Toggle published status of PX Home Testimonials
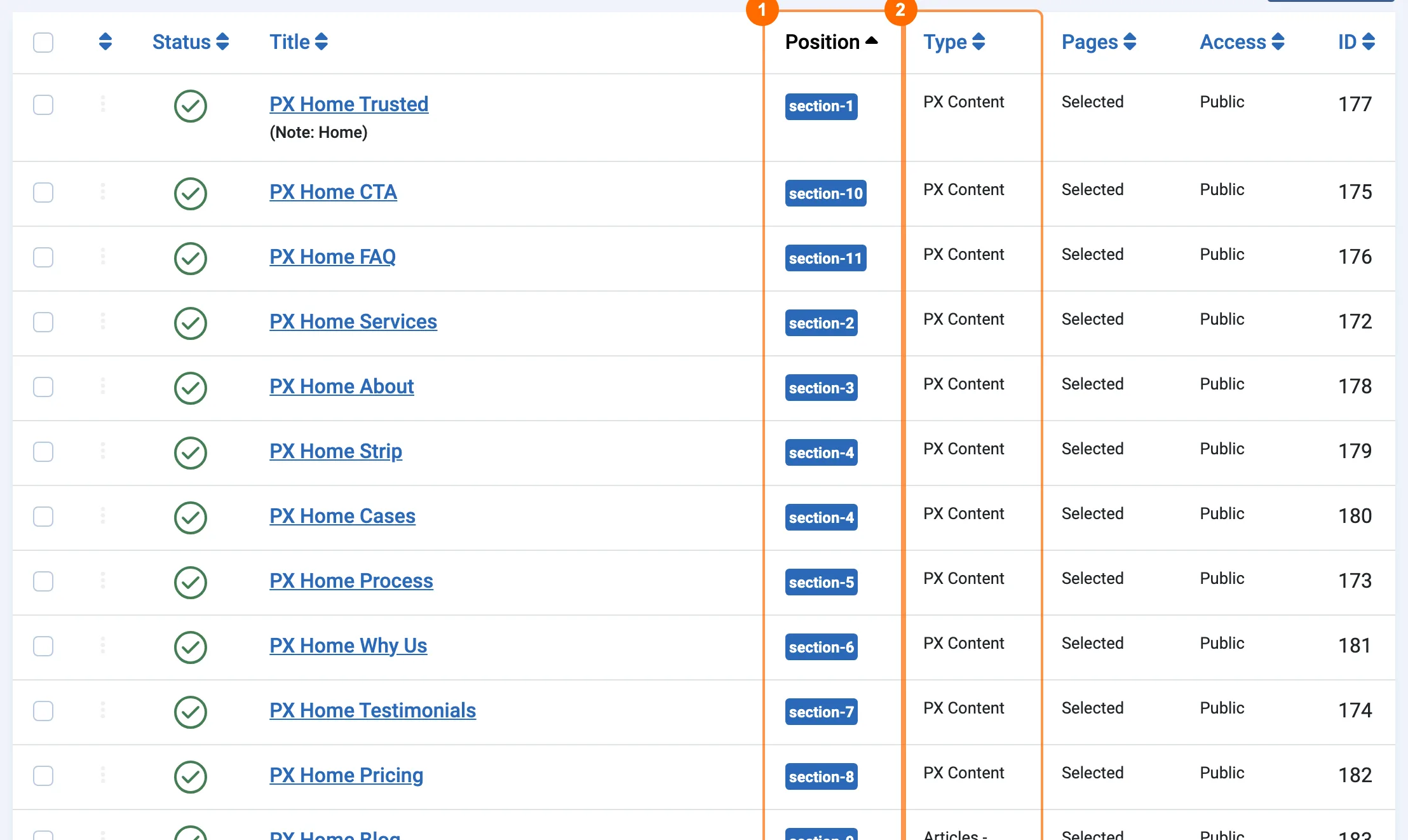 pos(191,712)
